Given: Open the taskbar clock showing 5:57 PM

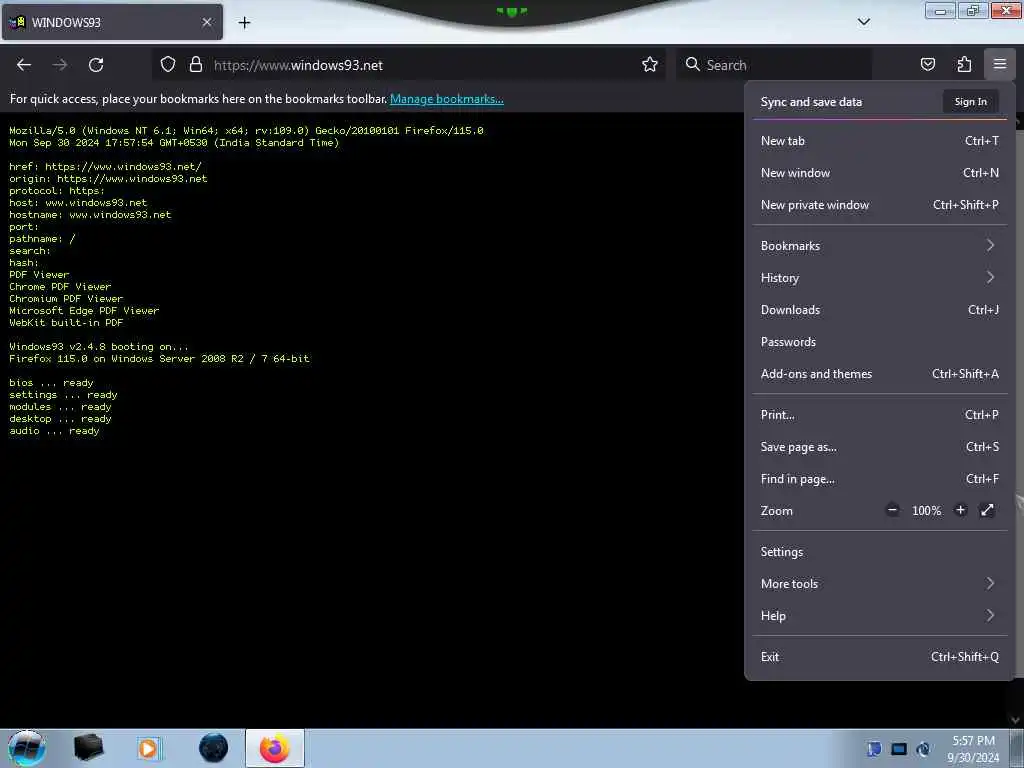Looking at the screenshot, I should 973,749.
